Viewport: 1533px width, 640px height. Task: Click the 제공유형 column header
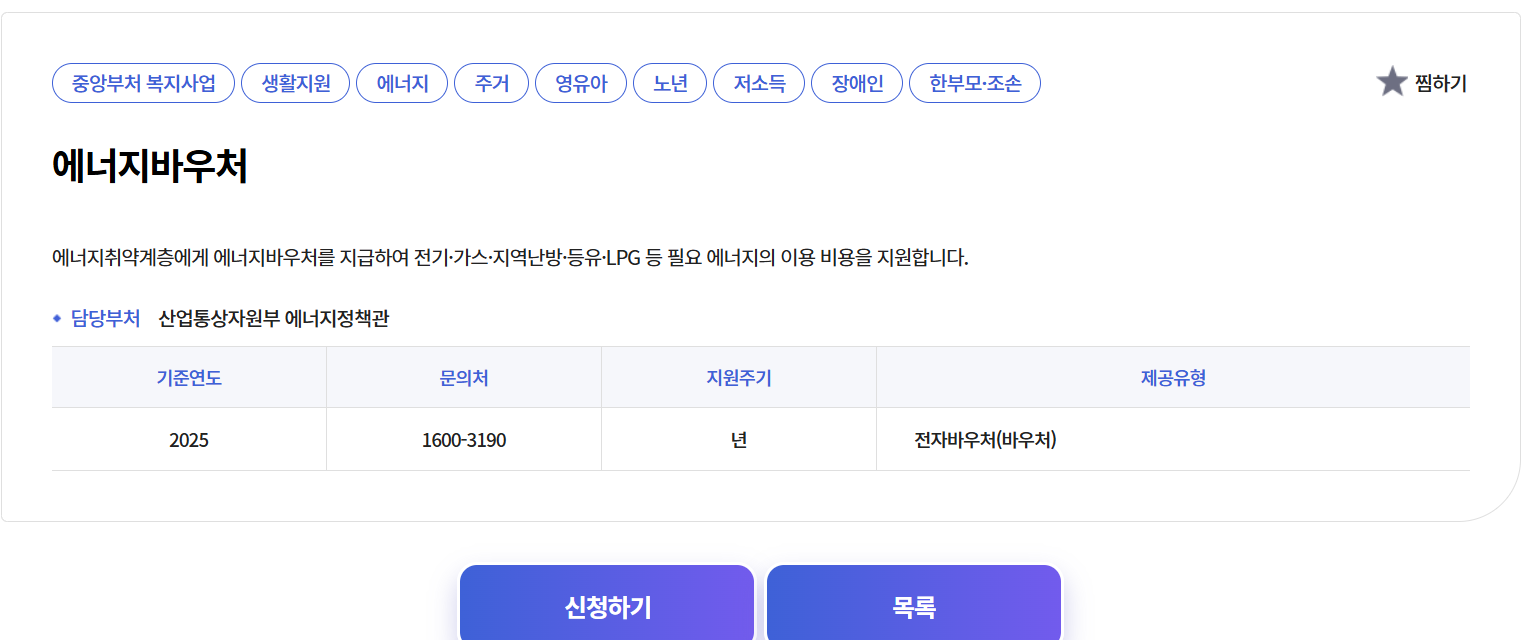[x=1170, y=376]
